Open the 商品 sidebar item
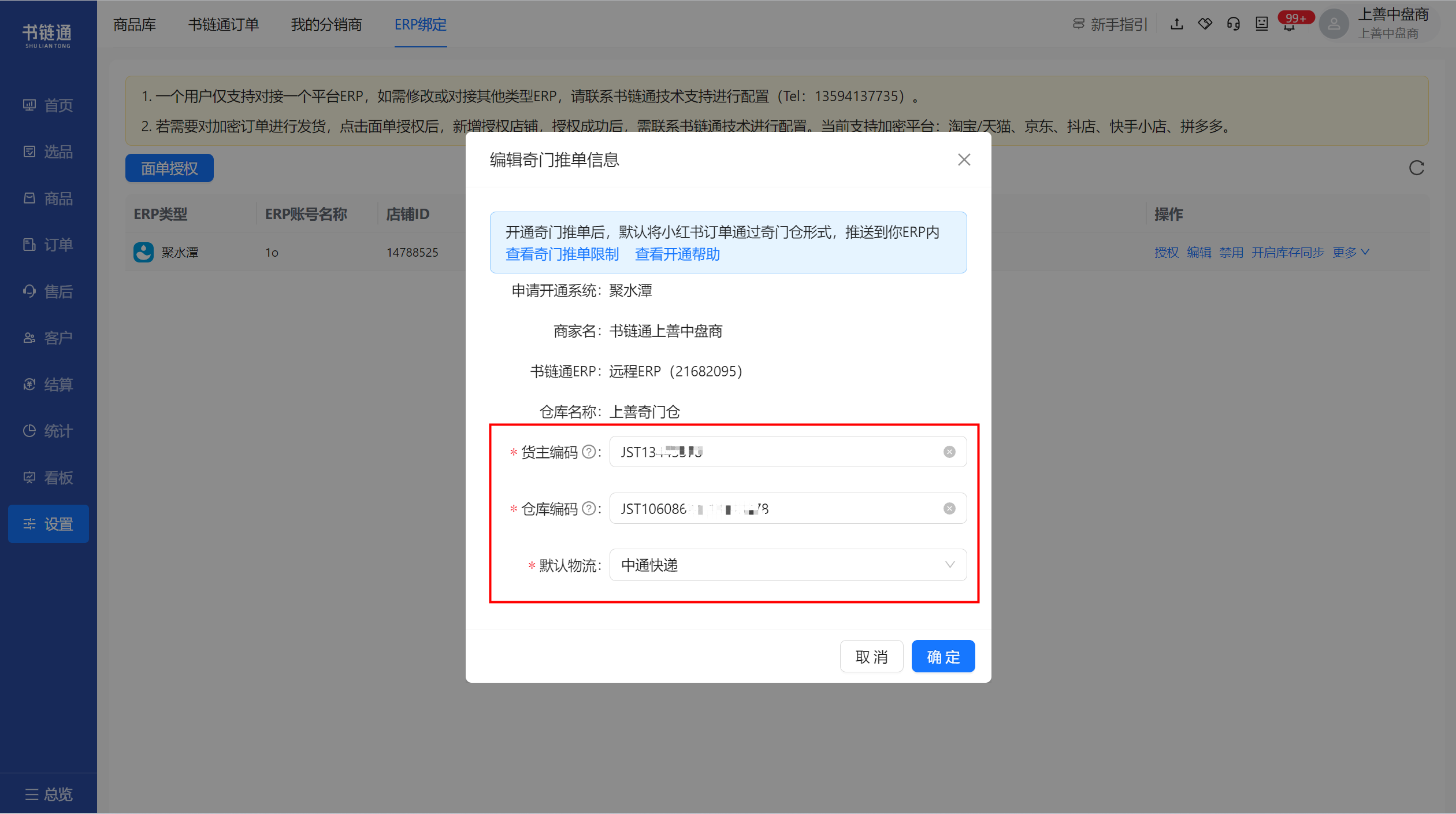The image size is (1456, 814). click(x=48, y=198)
